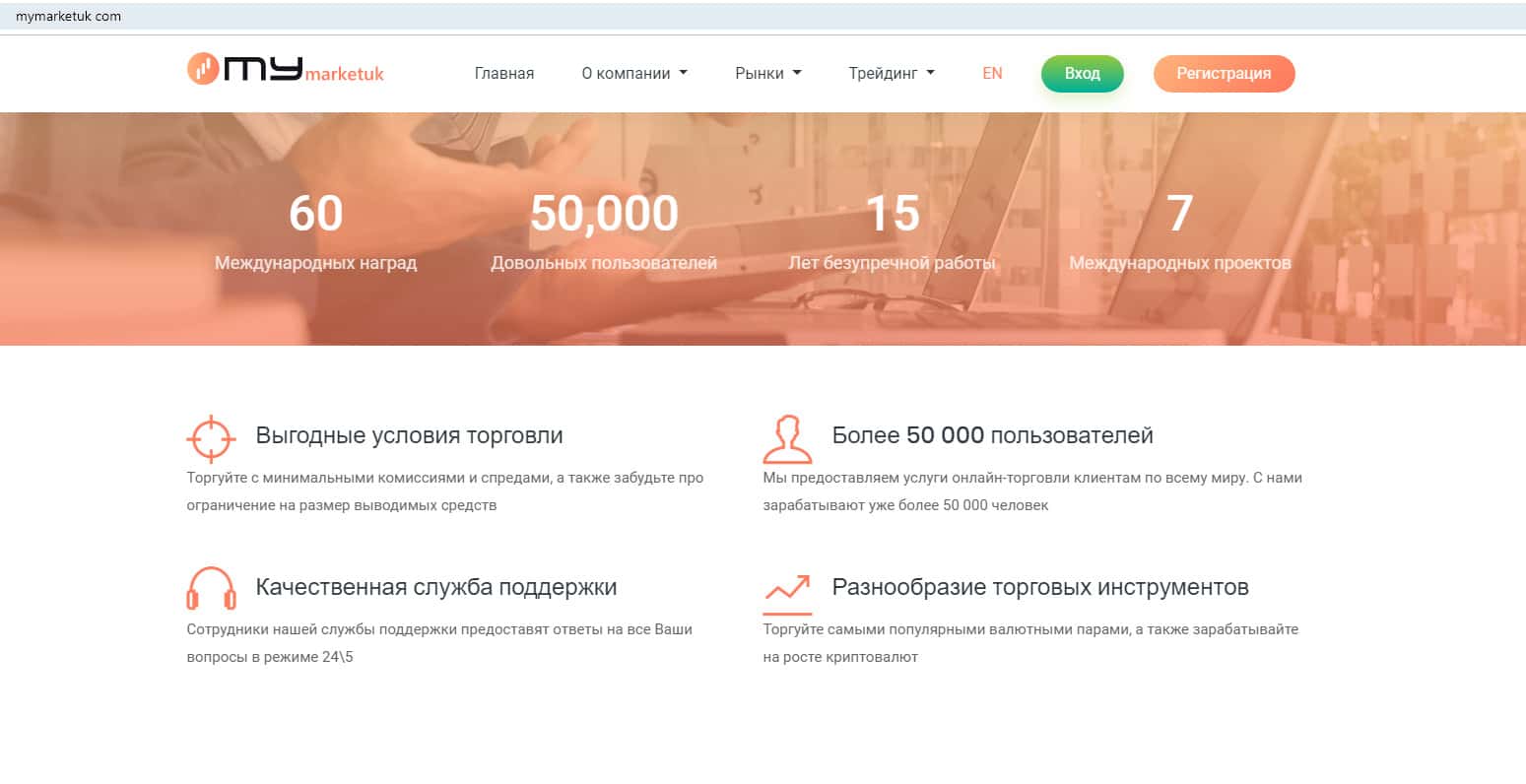Click paragraph about услуги онлайн-торговли

tap(1032, 491)
